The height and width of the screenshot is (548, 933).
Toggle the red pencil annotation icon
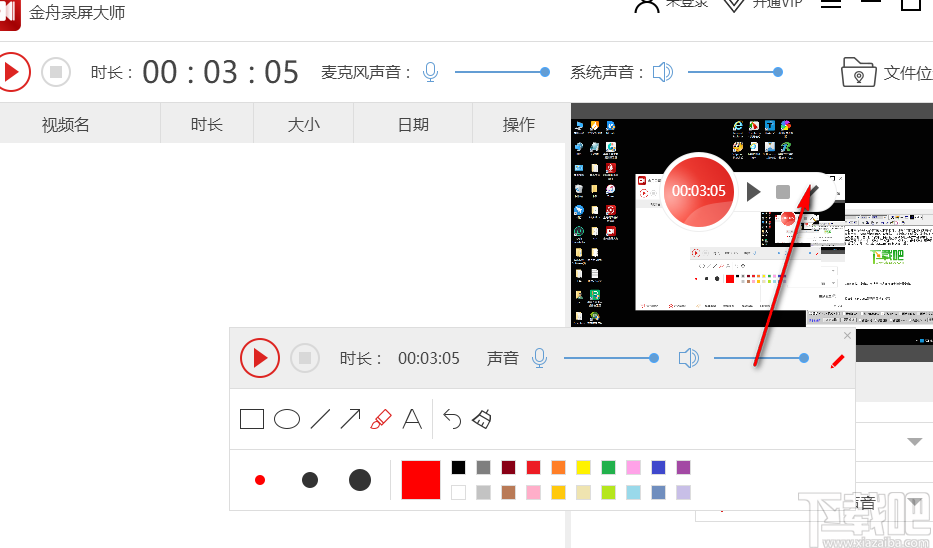tap(838, 361)
